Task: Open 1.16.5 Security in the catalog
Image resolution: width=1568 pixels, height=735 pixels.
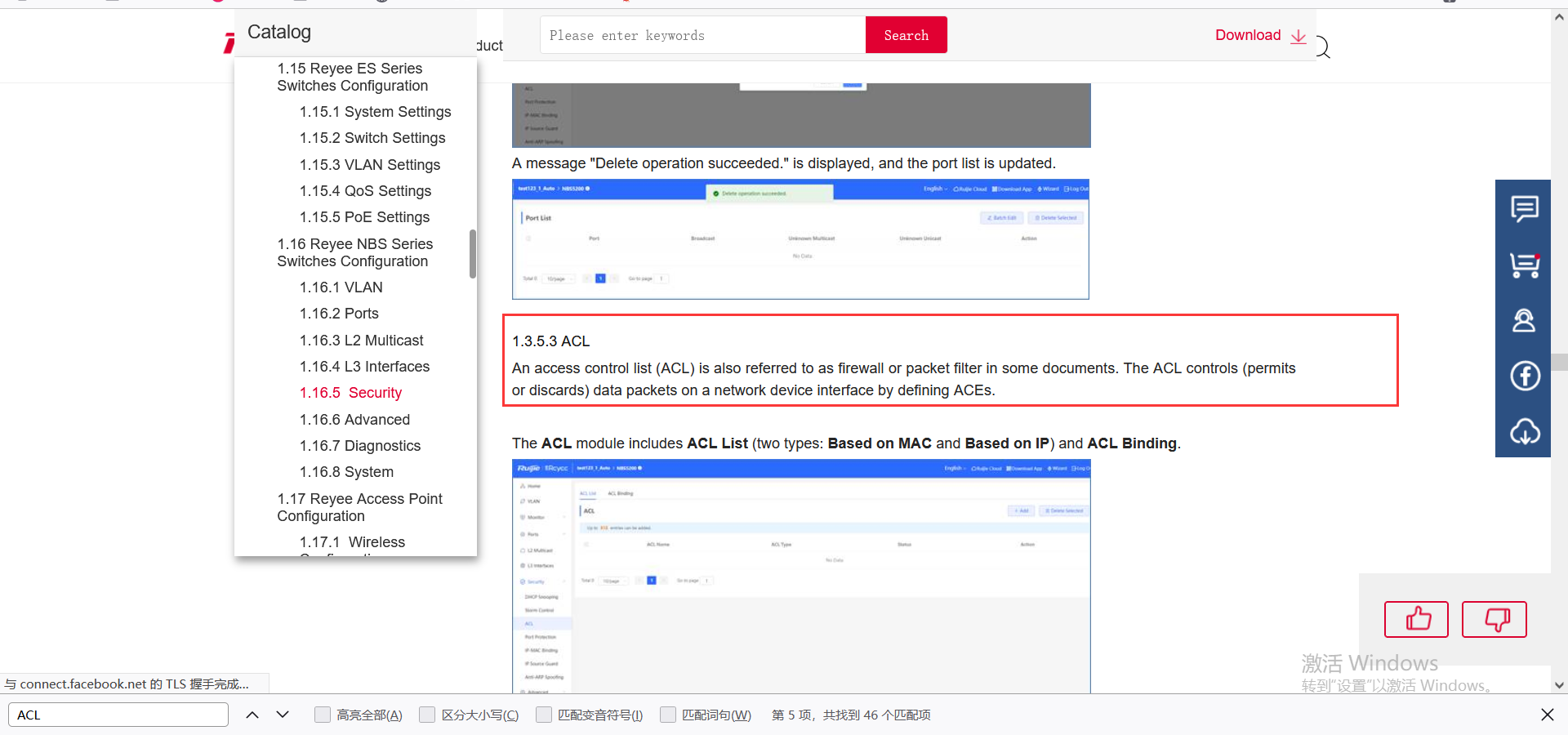Action: pyautogui.click(x=350, y=393)
